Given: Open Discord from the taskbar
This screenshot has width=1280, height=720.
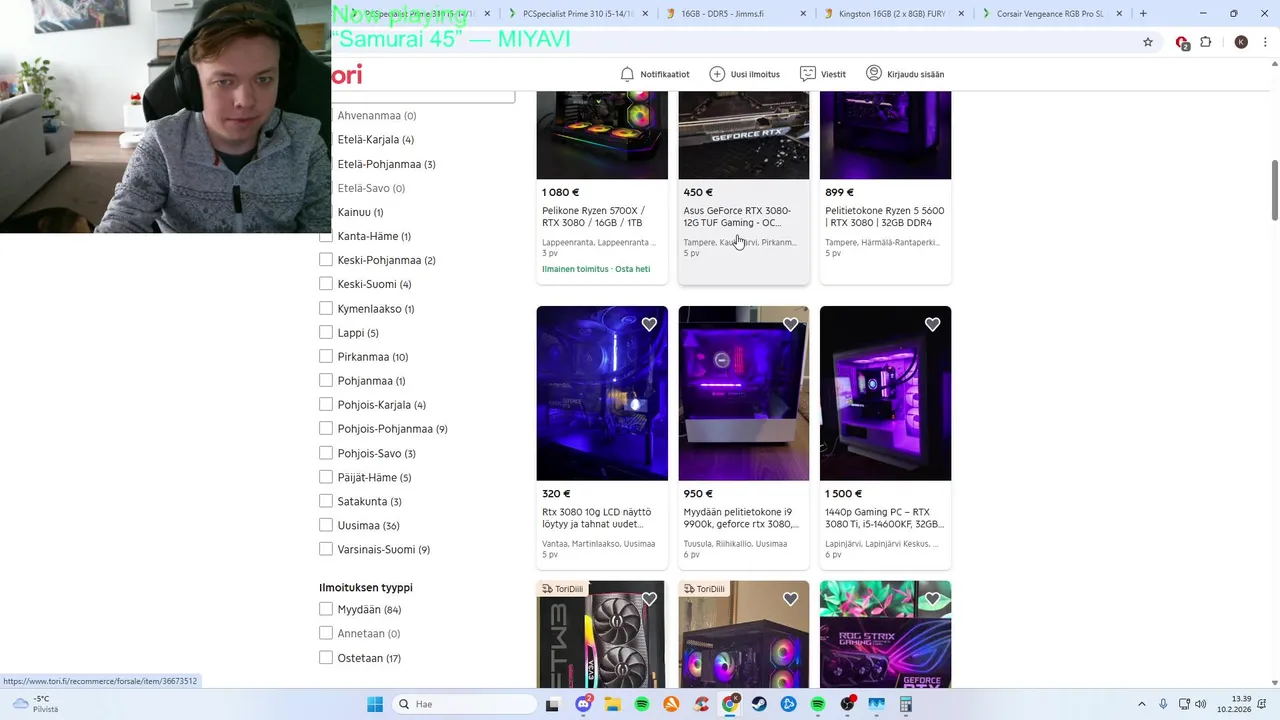Looking at the screenshot, I should point(584,704).
